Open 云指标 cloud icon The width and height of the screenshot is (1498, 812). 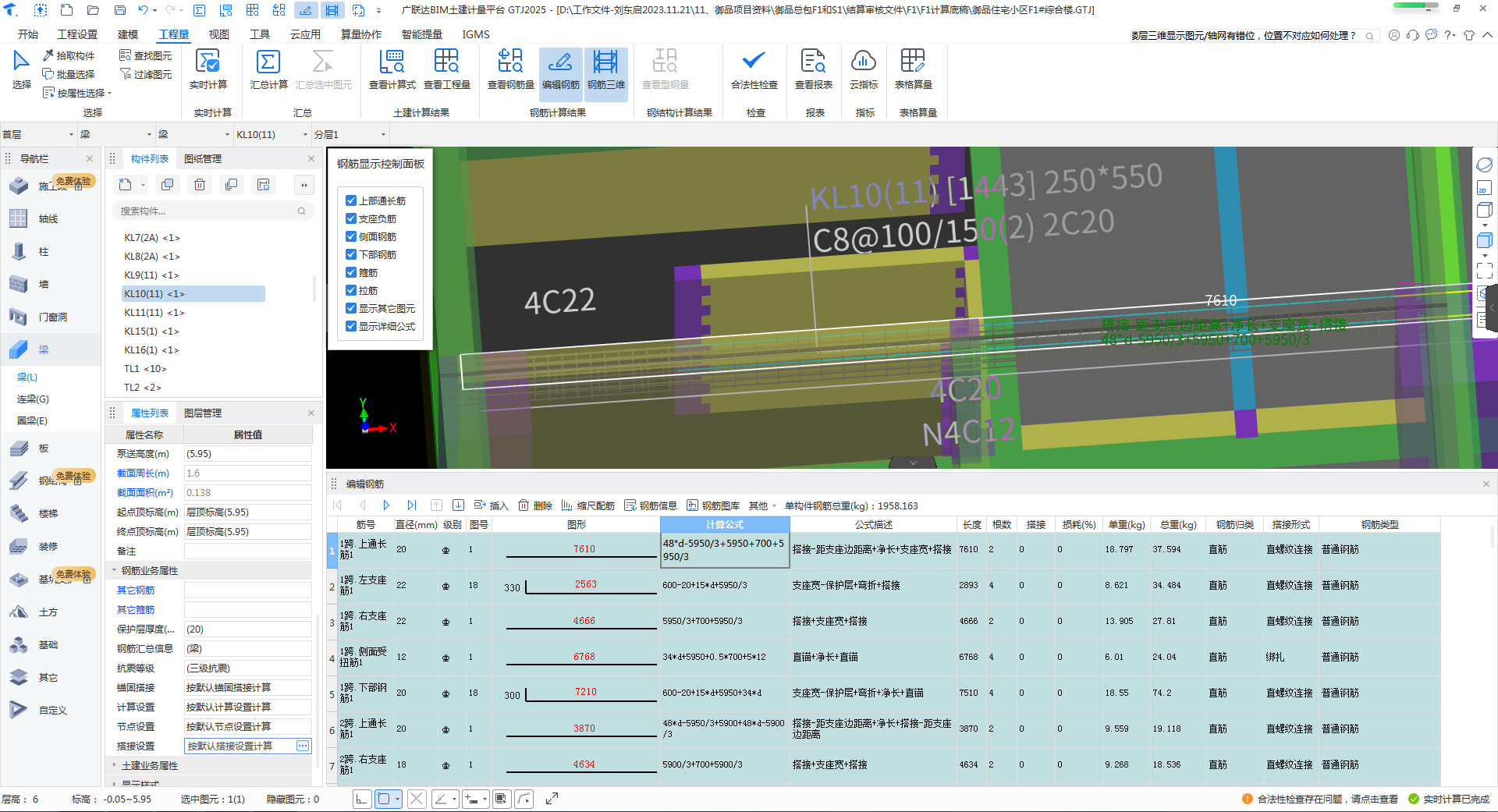[x=863, y=62]
